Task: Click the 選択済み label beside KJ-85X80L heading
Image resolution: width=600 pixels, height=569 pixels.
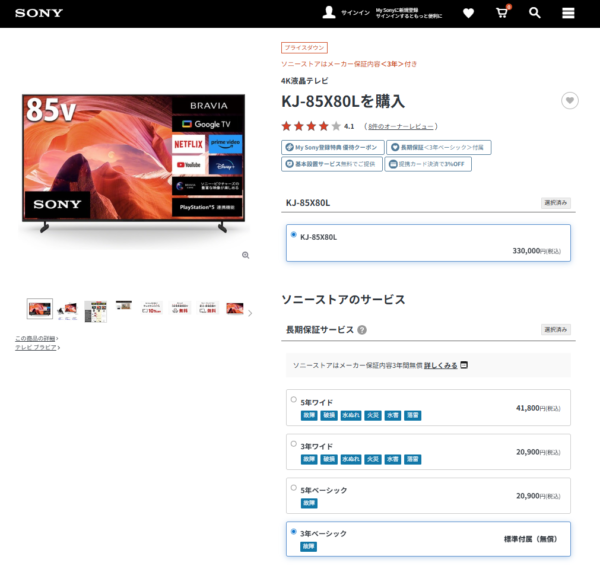Action: 556,202
